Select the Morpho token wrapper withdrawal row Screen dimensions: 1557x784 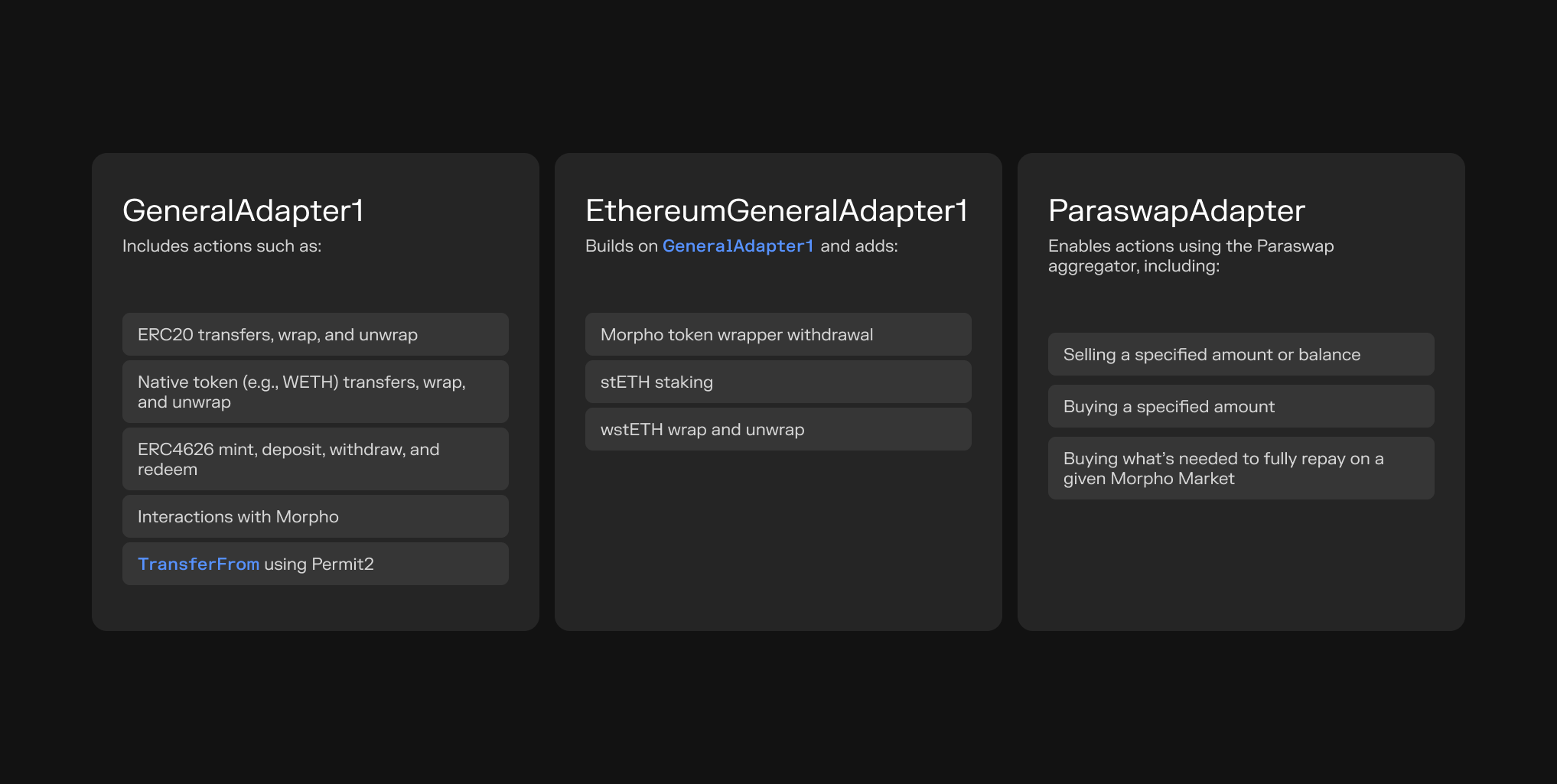[x=777, y=335]
